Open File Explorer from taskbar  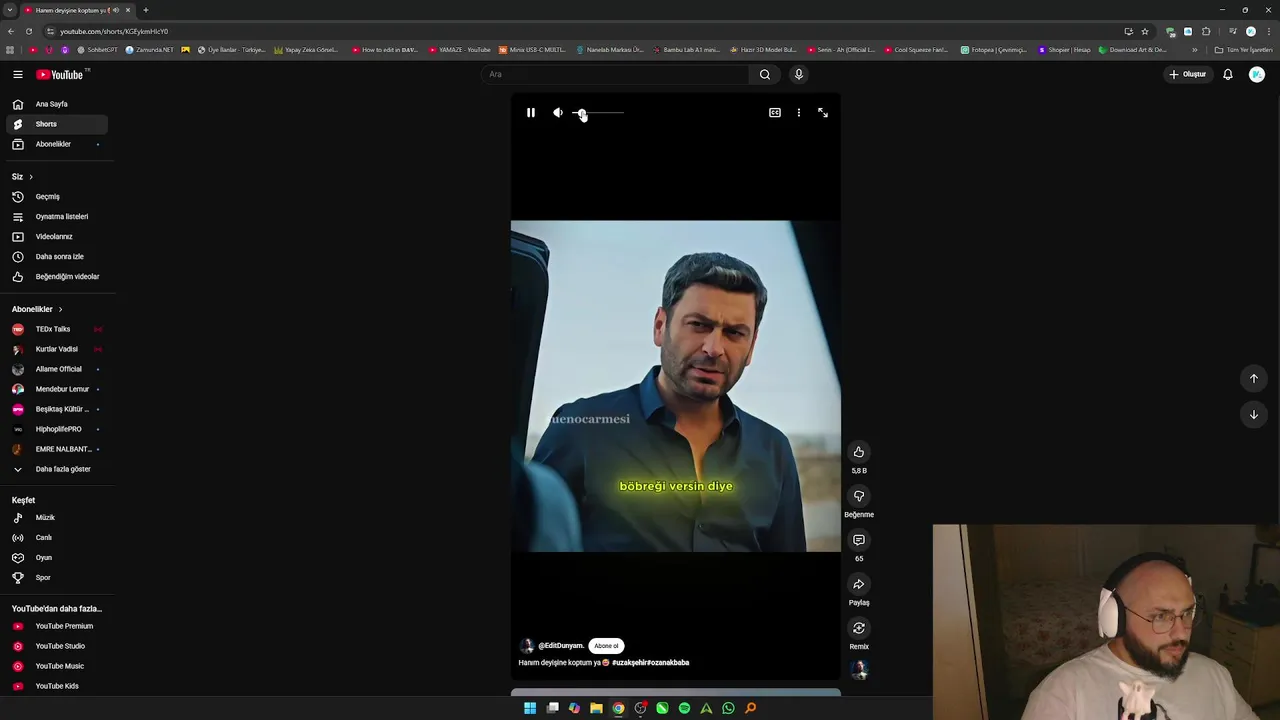[x=596, y=708]
